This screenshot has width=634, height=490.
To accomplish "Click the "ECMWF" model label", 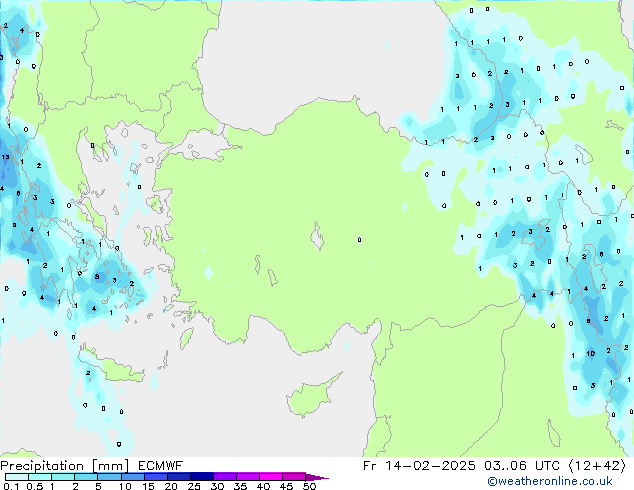I will [161, 466].
